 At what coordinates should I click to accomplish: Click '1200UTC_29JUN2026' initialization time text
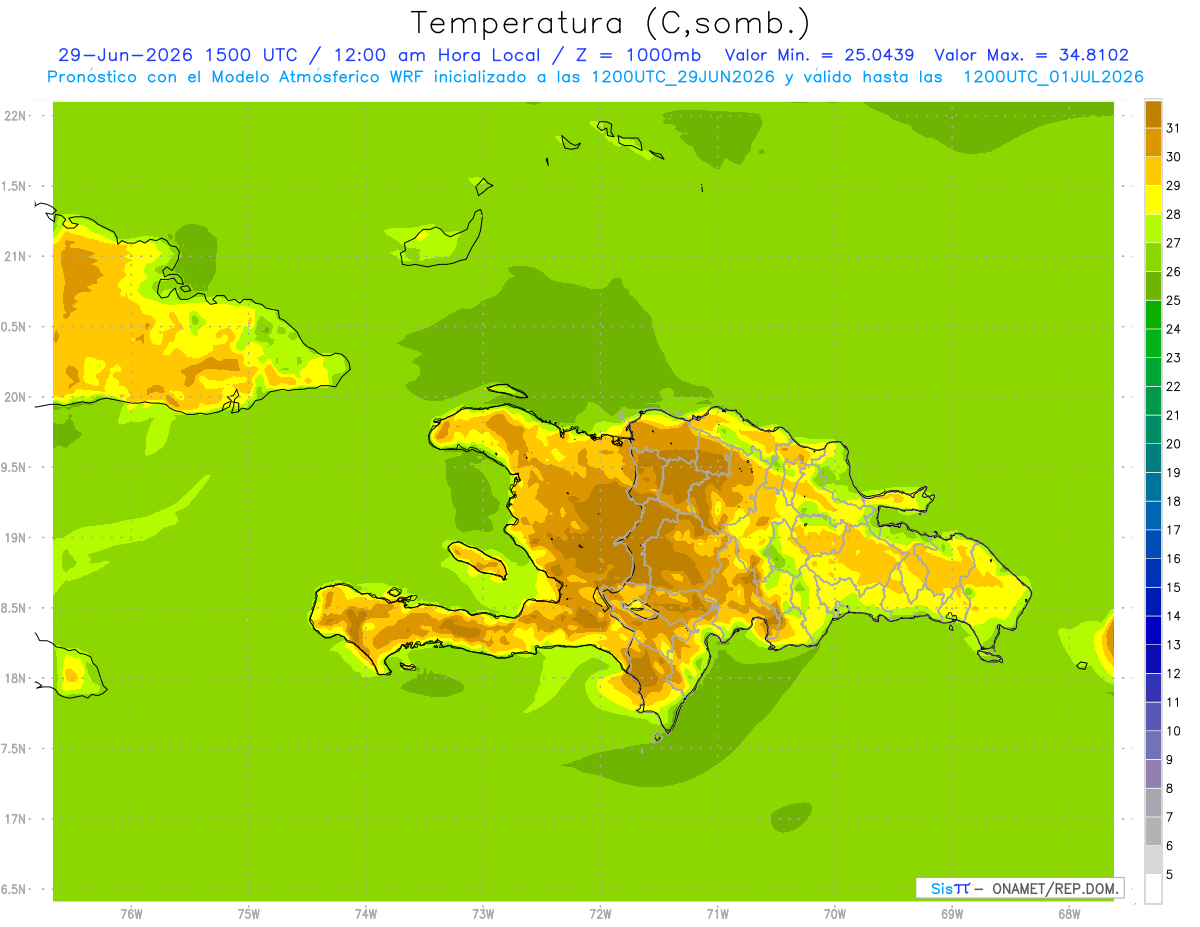click(683, 77)
